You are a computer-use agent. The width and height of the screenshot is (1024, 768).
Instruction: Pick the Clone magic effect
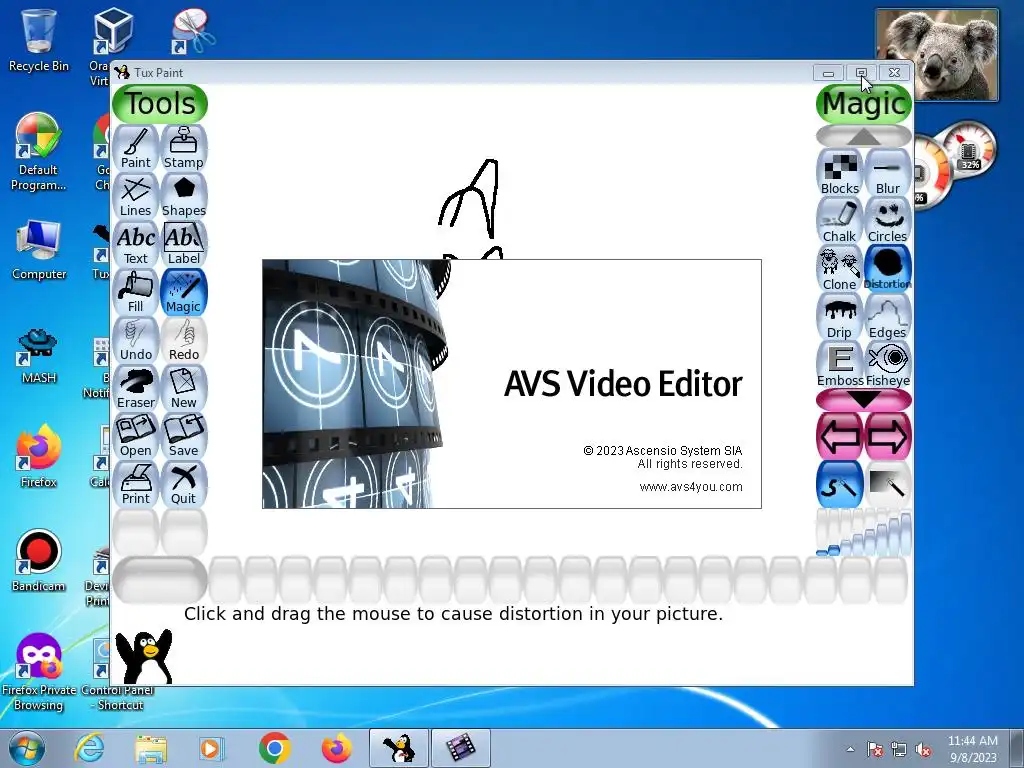(x=840, y=268)
